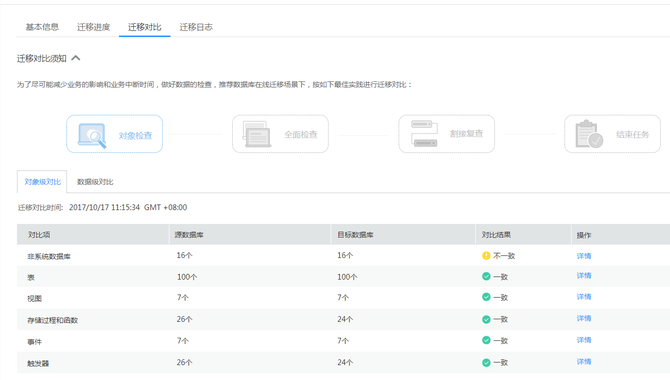Click the 事件 row name
670x380 pixels.
tap(35, 342)
